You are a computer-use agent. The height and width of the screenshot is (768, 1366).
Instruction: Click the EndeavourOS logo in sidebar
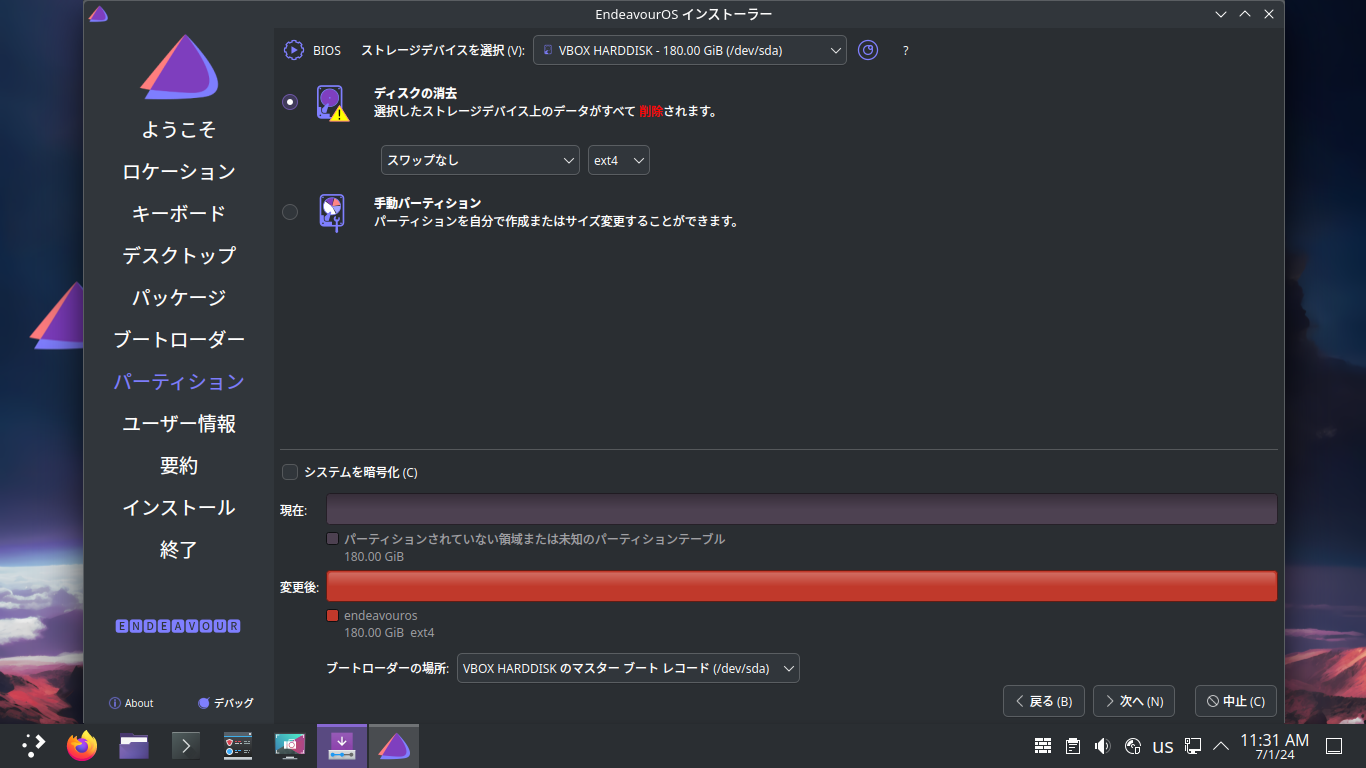click(x=179, y=67)
